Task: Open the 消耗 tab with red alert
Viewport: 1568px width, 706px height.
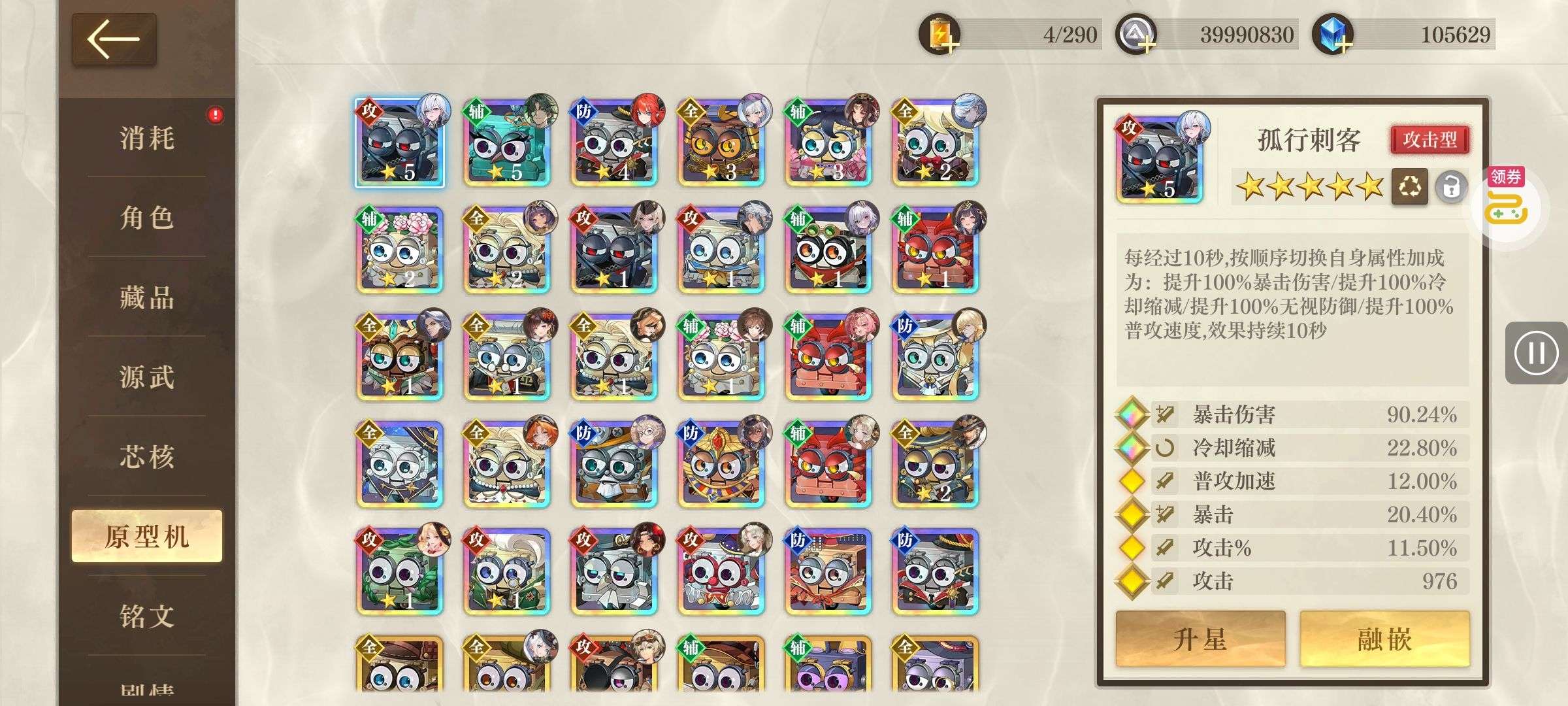Action: pyautogui.click(x=147, y=138)
